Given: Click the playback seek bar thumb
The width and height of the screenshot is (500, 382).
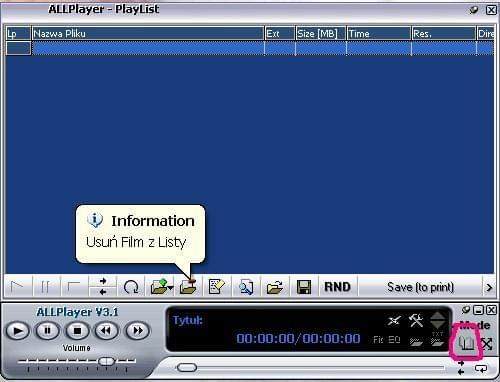Looking at the screenshot, I should [187, 368].
